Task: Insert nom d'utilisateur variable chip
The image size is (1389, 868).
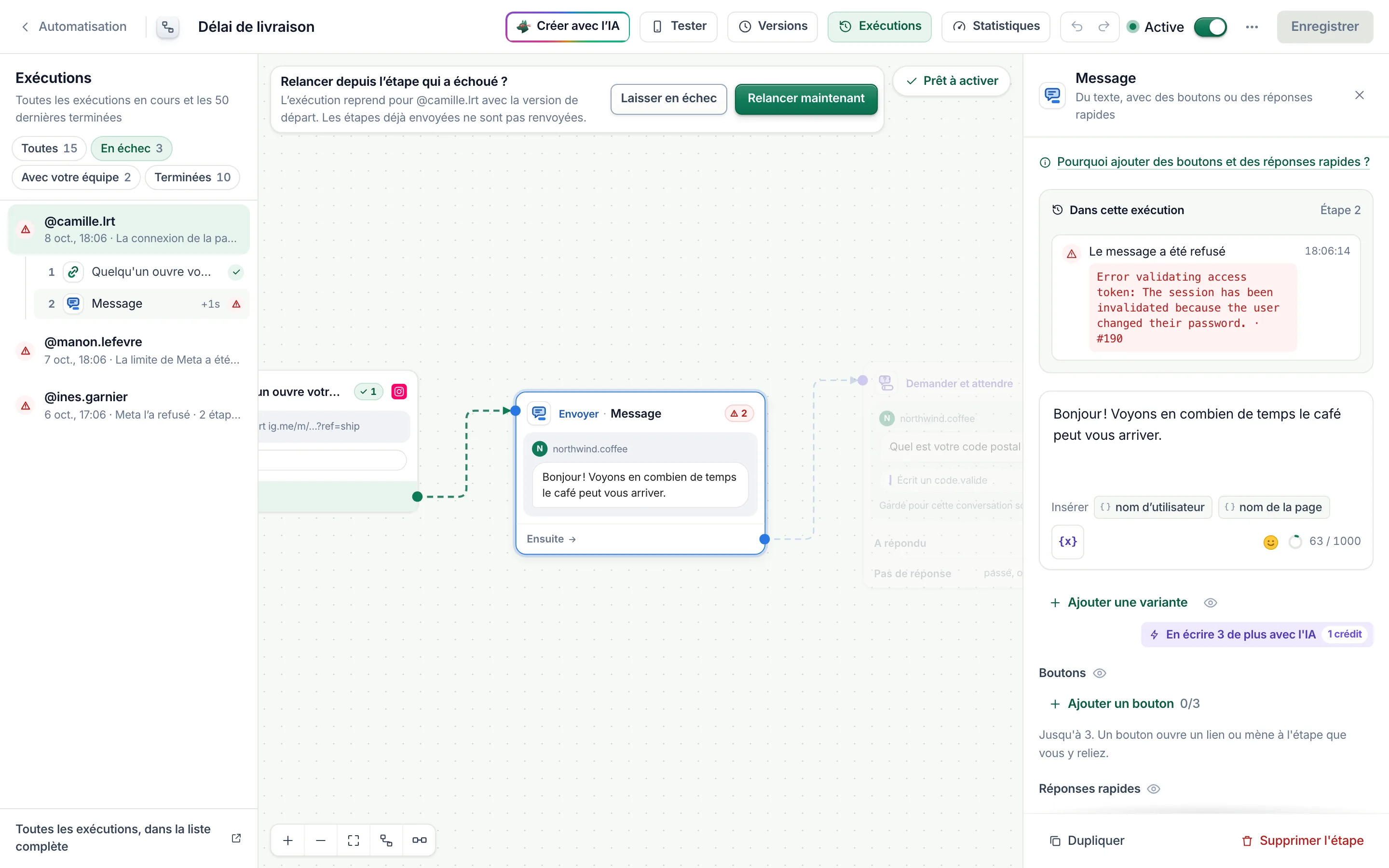Action: click(1153, 507)
